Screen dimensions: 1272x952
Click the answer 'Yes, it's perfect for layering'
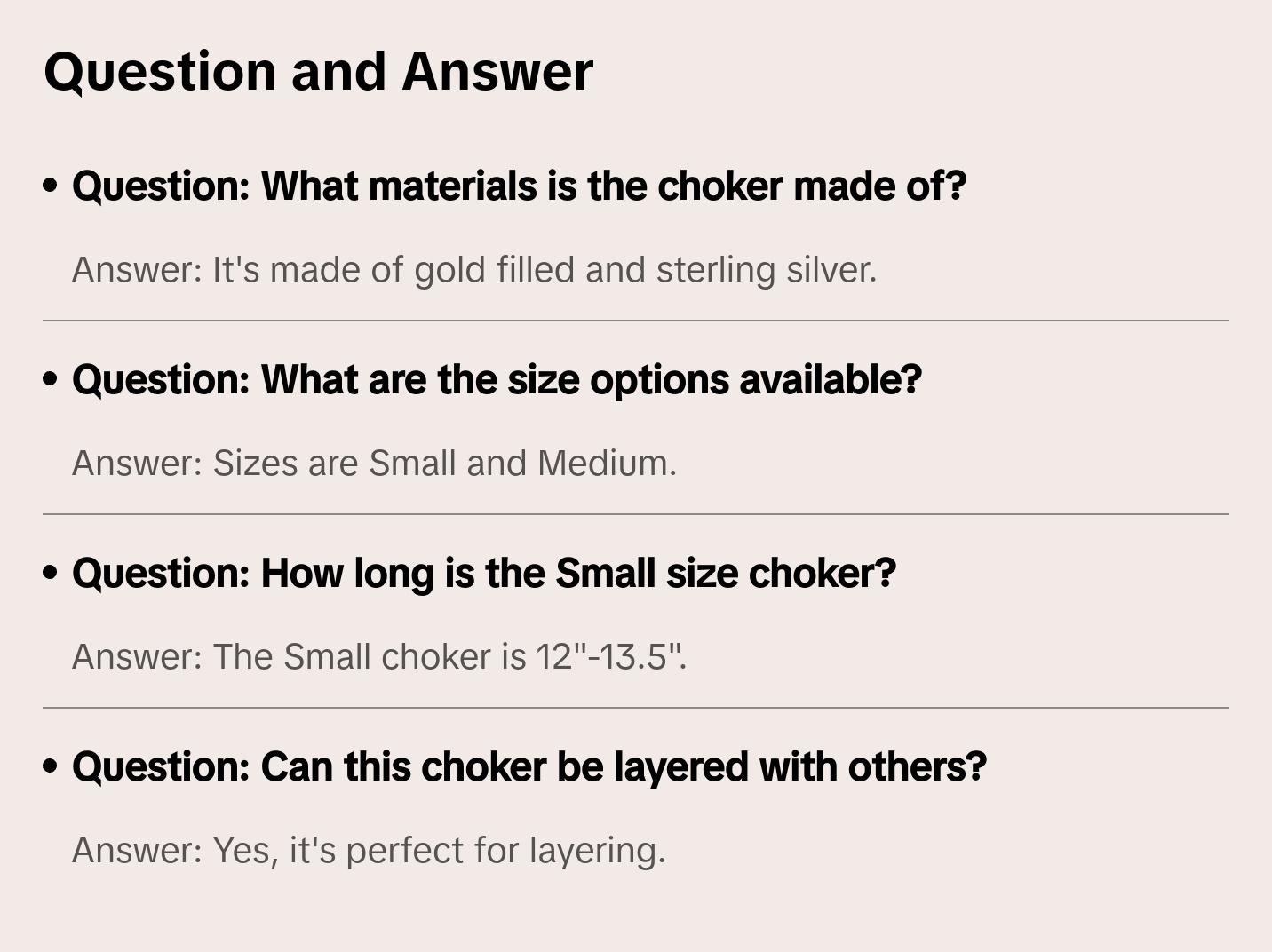pyautogui.click(x=369, y=851)
